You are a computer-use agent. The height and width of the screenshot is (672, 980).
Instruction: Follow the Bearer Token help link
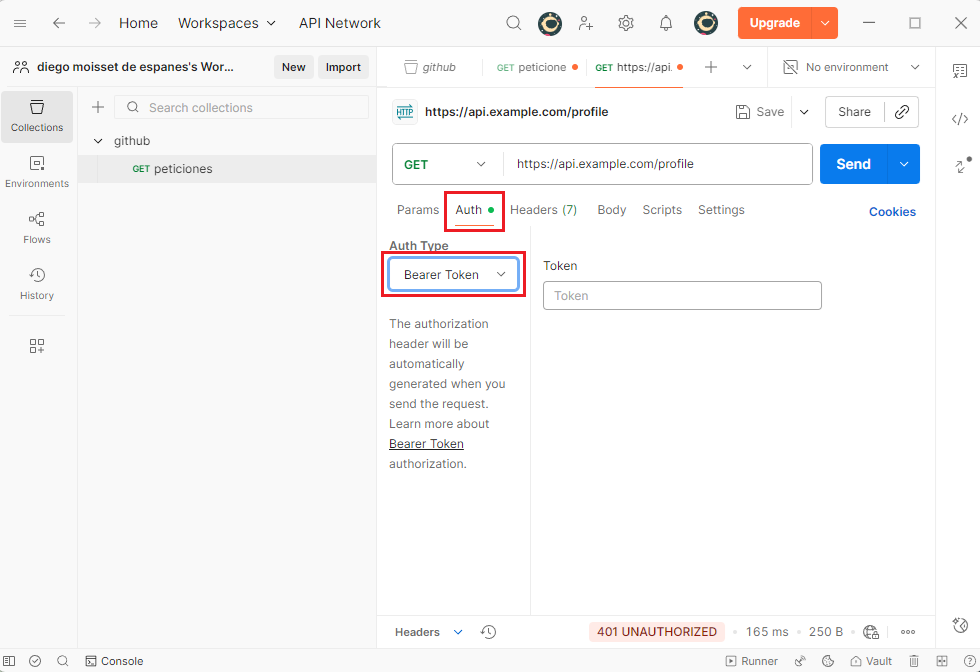click(426, 444)
